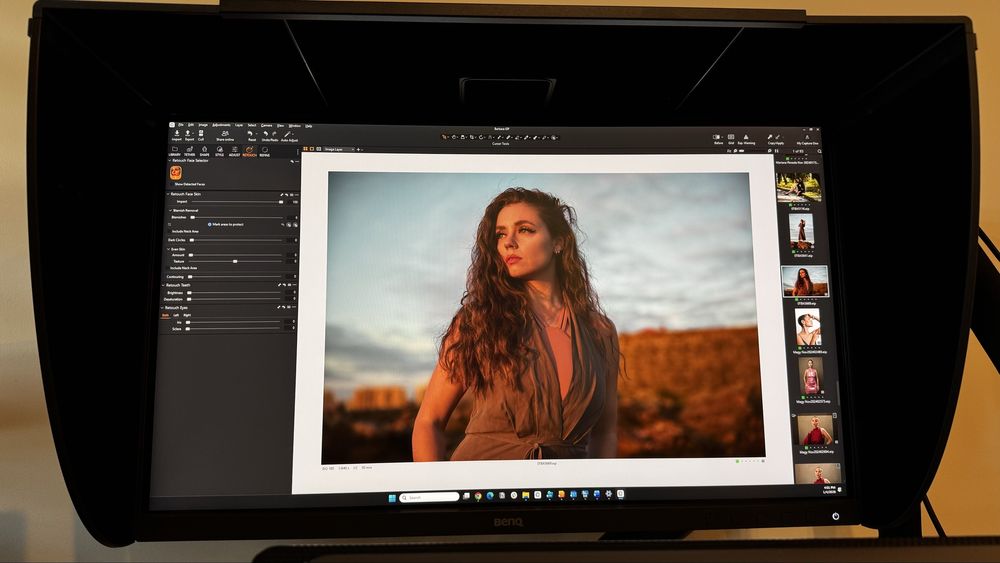Viewport: 1000px width, 563px height.
Task: Click Retouch Teeth reset arrow icon
Action: point(284,285)
